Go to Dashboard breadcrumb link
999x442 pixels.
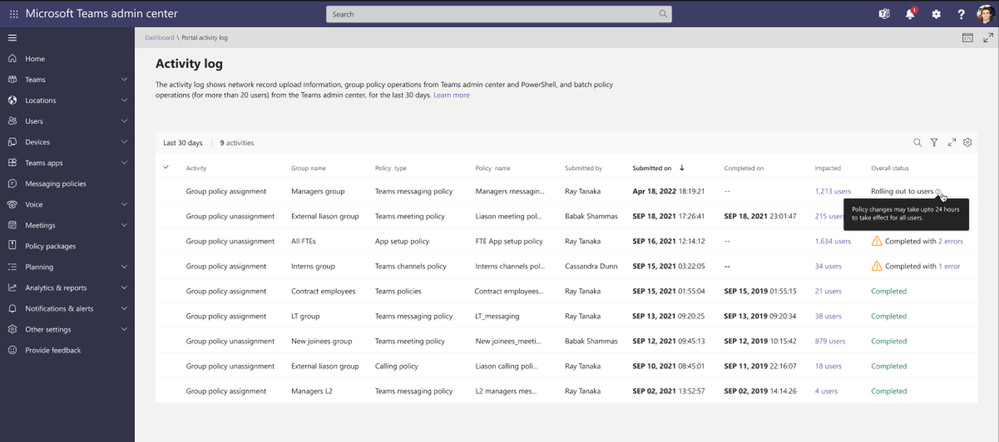click(159, 38)
